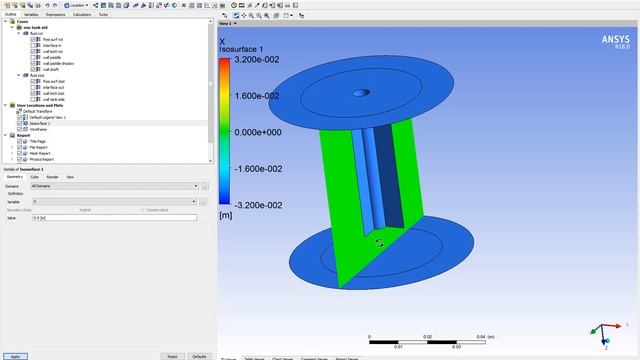Open the Render tab in details
The image size is (640, 360).
[52, 177]
